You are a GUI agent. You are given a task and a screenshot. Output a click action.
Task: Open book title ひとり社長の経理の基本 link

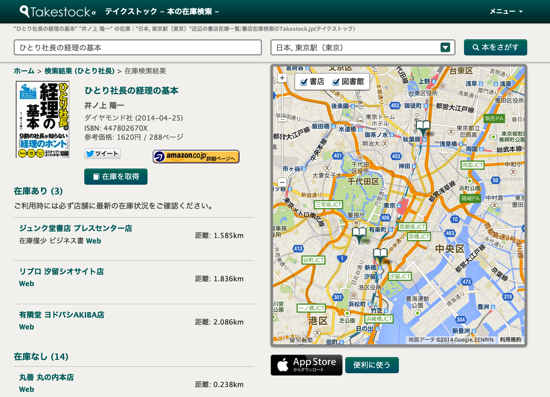click(131, 90)
